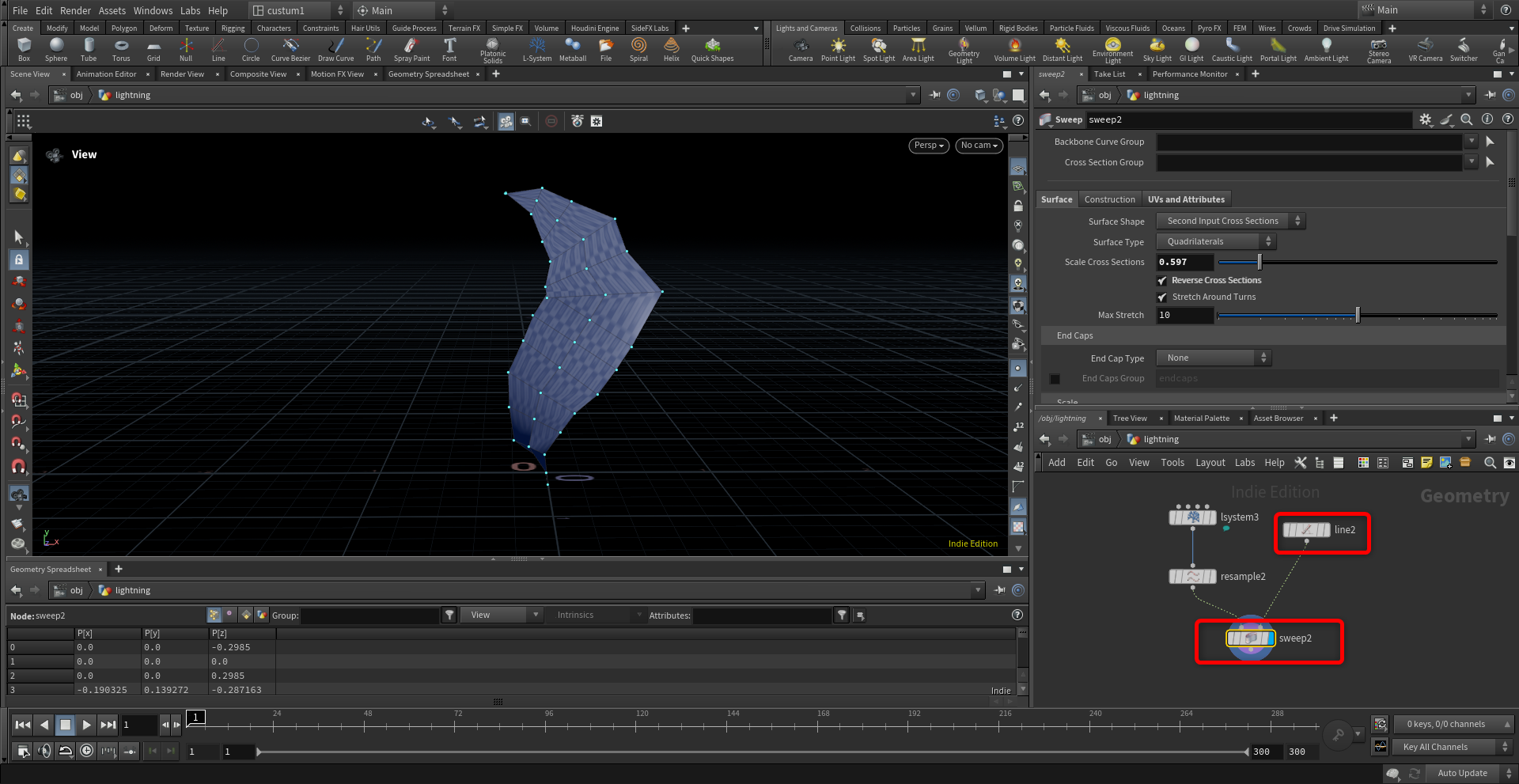Switch to the Construction tab
The image size is (1519, 784).
(x=1109, y=199)
